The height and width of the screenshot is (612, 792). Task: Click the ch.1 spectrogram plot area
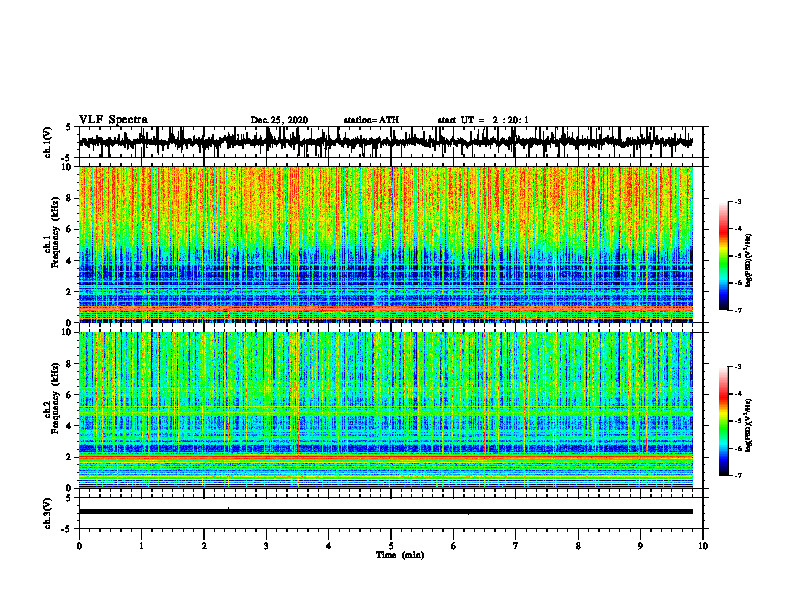(x=386, y=244)
